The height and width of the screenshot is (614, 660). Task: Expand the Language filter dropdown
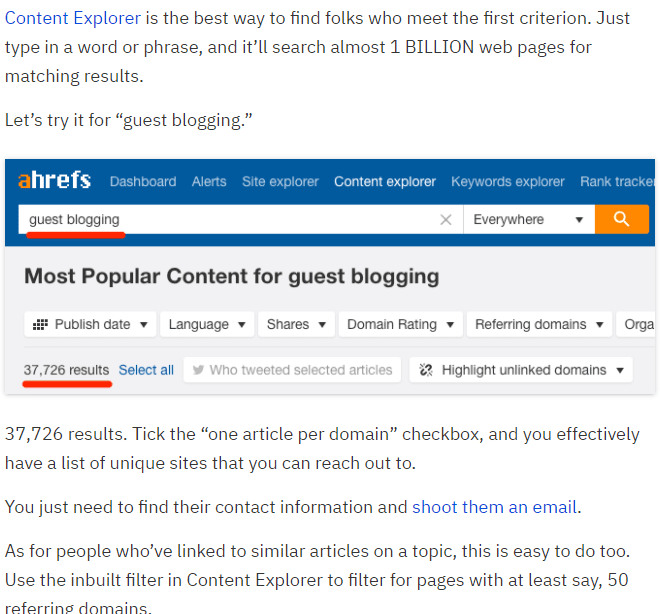click(x=207, y=325)
